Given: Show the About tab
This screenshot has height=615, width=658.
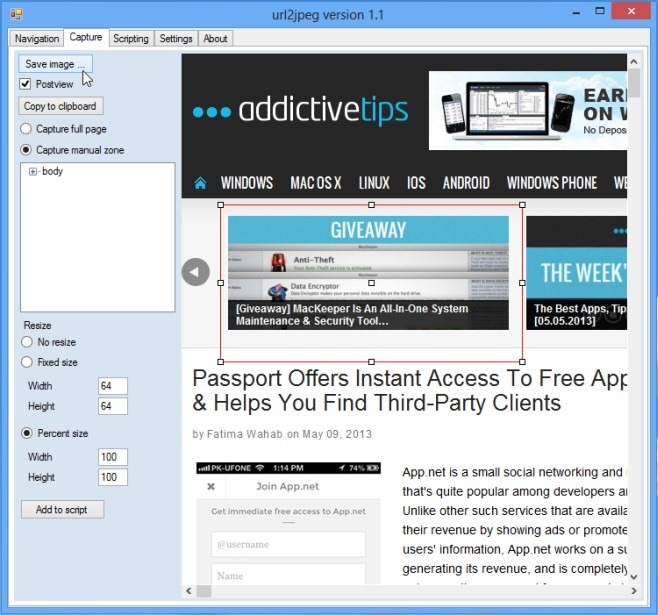Looking at the screenshot, I should (215, 39).
